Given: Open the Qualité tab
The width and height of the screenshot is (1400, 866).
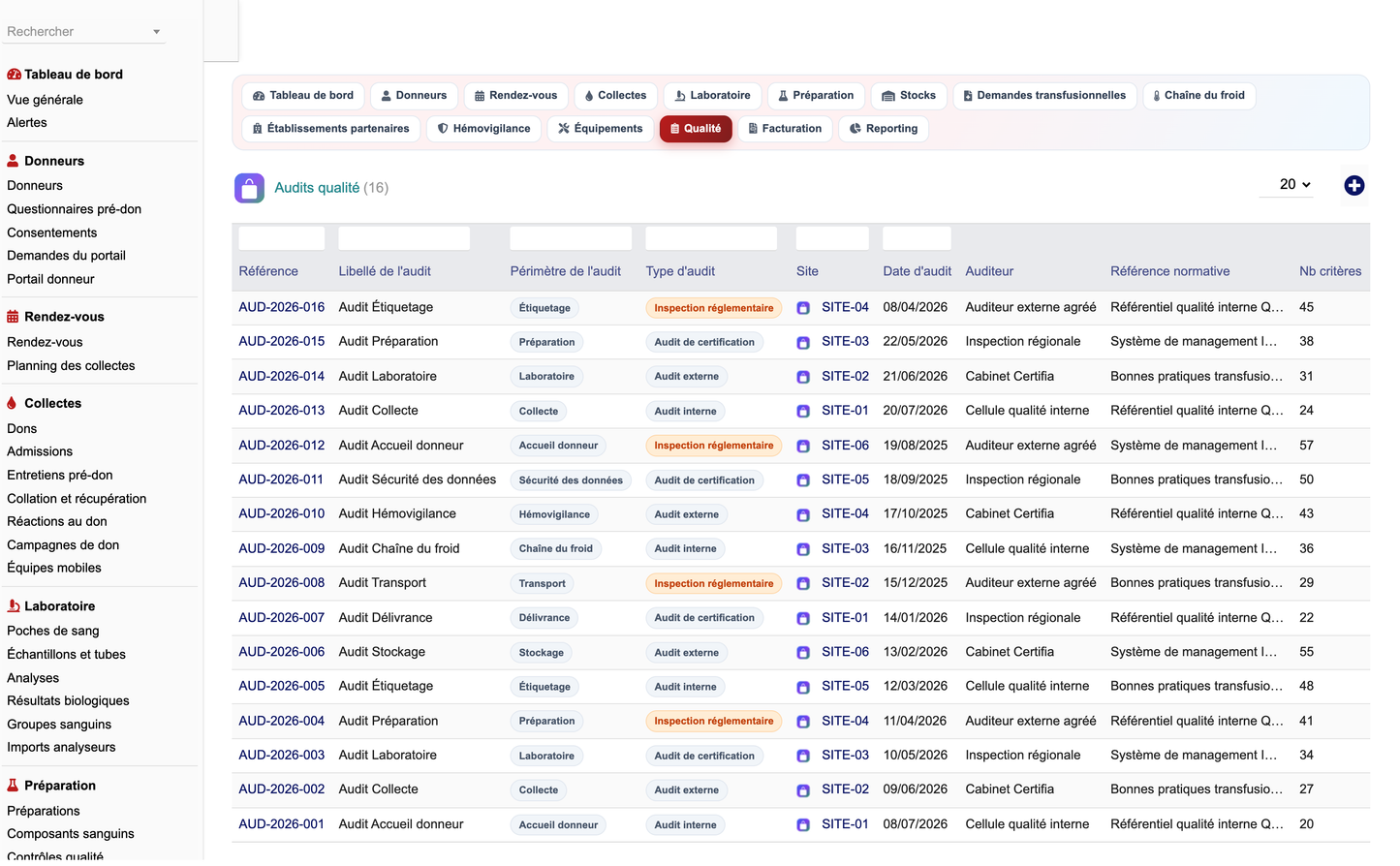Looking at the screenshot, I should pos(696,129).
